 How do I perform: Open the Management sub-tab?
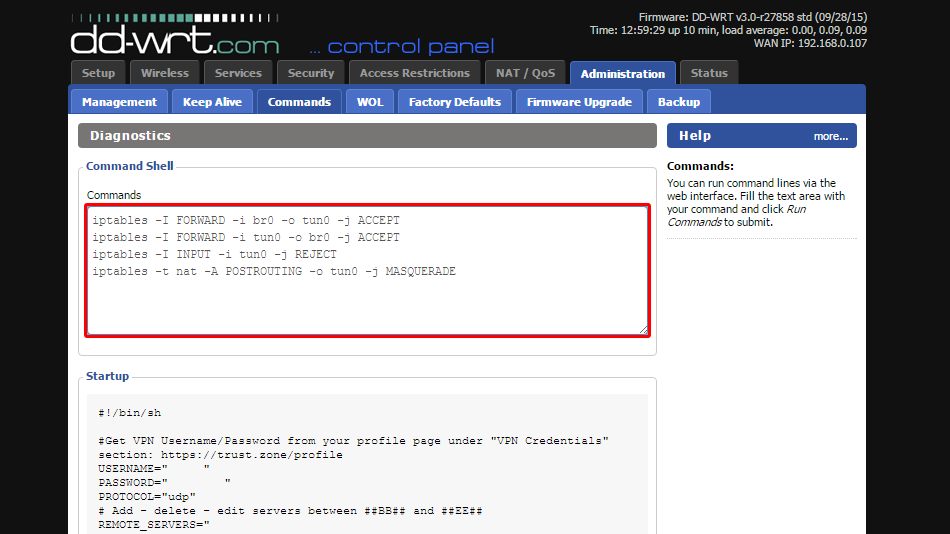(119, 102)
